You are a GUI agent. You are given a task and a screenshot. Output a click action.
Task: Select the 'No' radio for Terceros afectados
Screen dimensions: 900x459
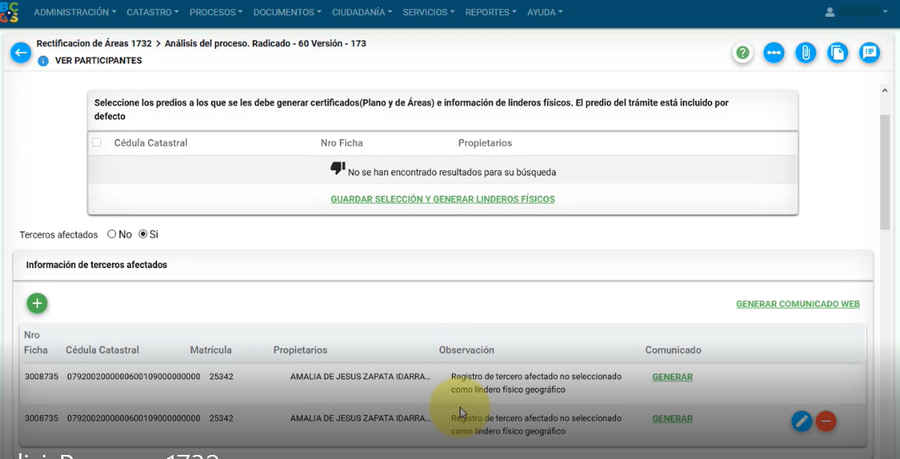[x=112, y=234]
